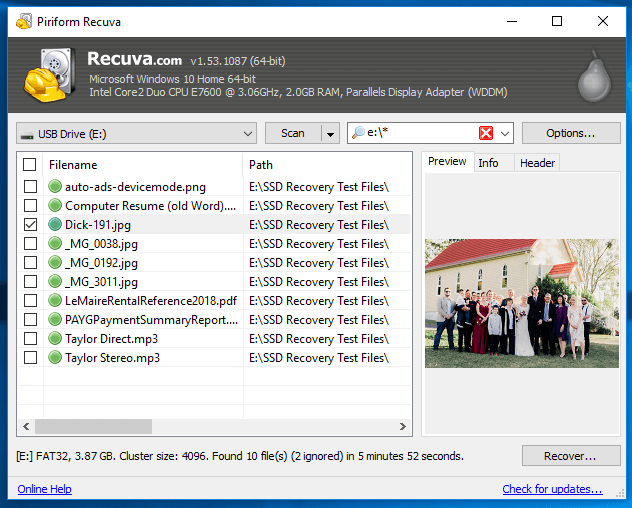Image resolution: width=632 pixels, height=508 pixels.
Task: Maximize the Piriform Recuva window
Action: pyautogui.click(x=557, y=21)
